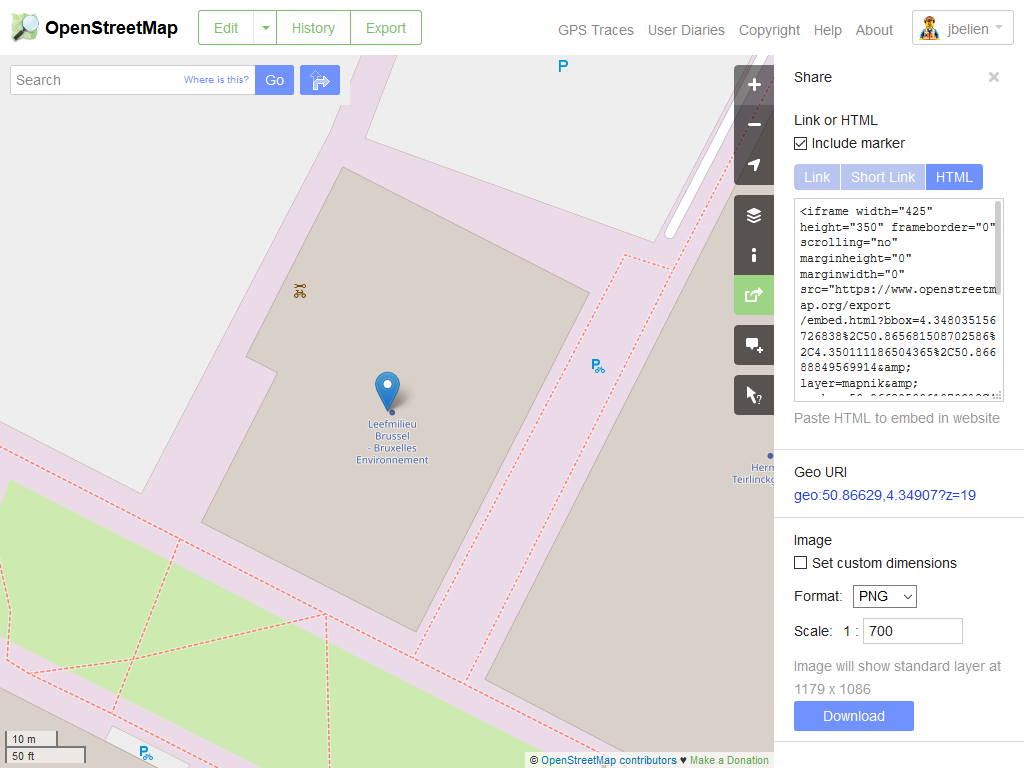1024x768 pixels.
Task: Select the Link tab
Action: (x=817, y=177)
